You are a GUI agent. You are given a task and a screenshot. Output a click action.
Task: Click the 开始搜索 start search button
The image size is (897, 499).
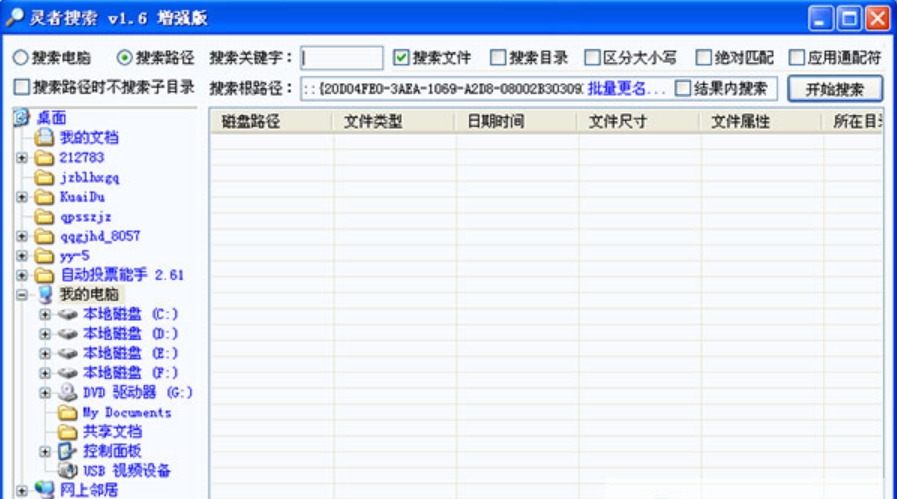coord(835,89)
